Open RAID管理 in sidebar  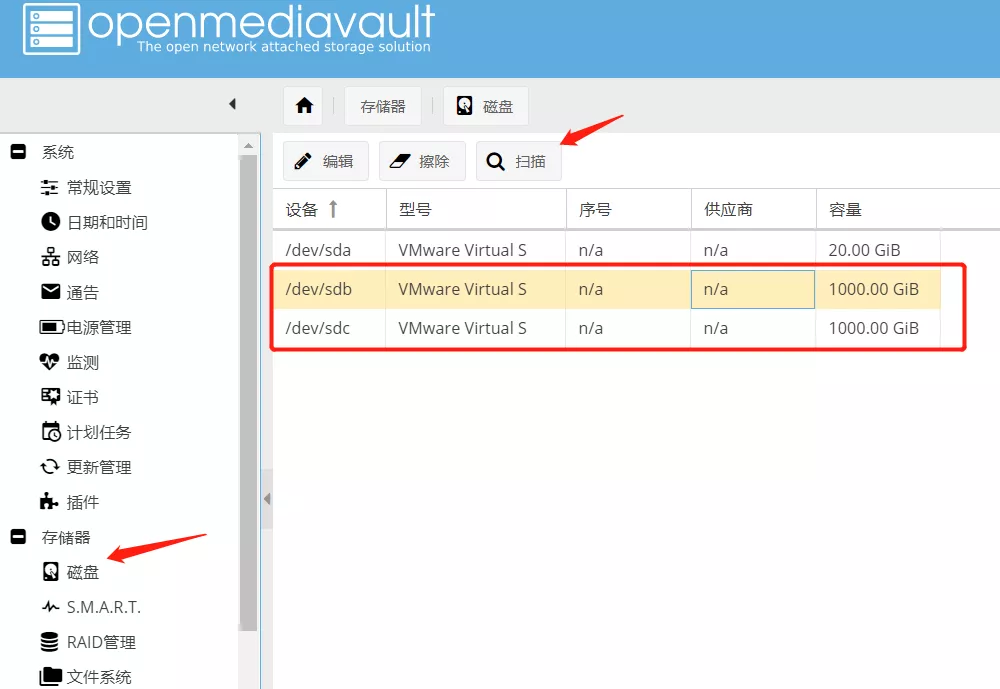pos(100,642)
